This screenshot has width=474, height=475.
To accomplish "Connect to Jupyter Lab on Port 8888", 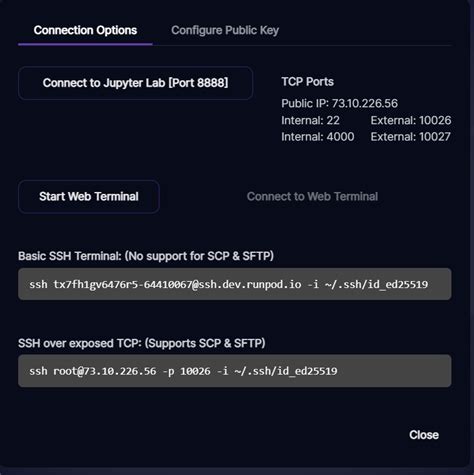I will coord(135,83).
